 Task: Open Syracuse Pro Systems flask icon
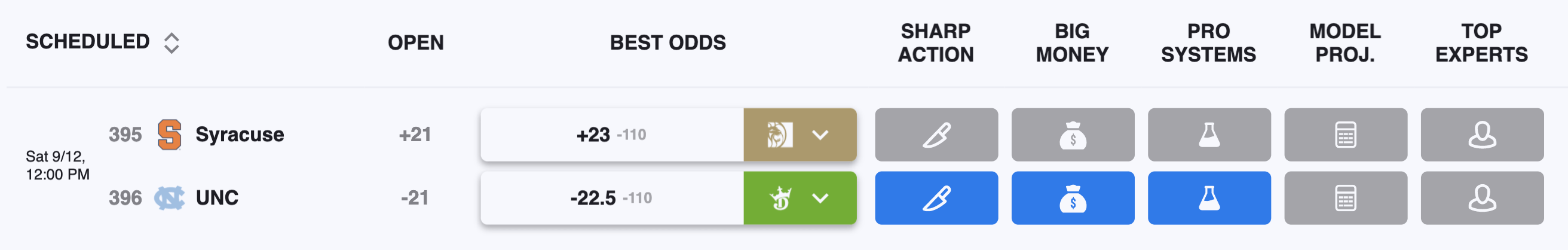1209,135
